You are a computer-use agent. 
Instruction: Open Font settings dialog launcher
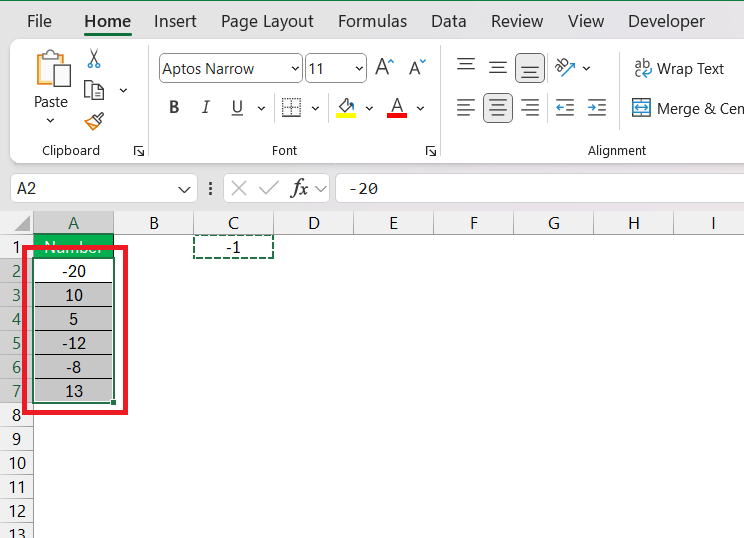[x=431, y=151]
